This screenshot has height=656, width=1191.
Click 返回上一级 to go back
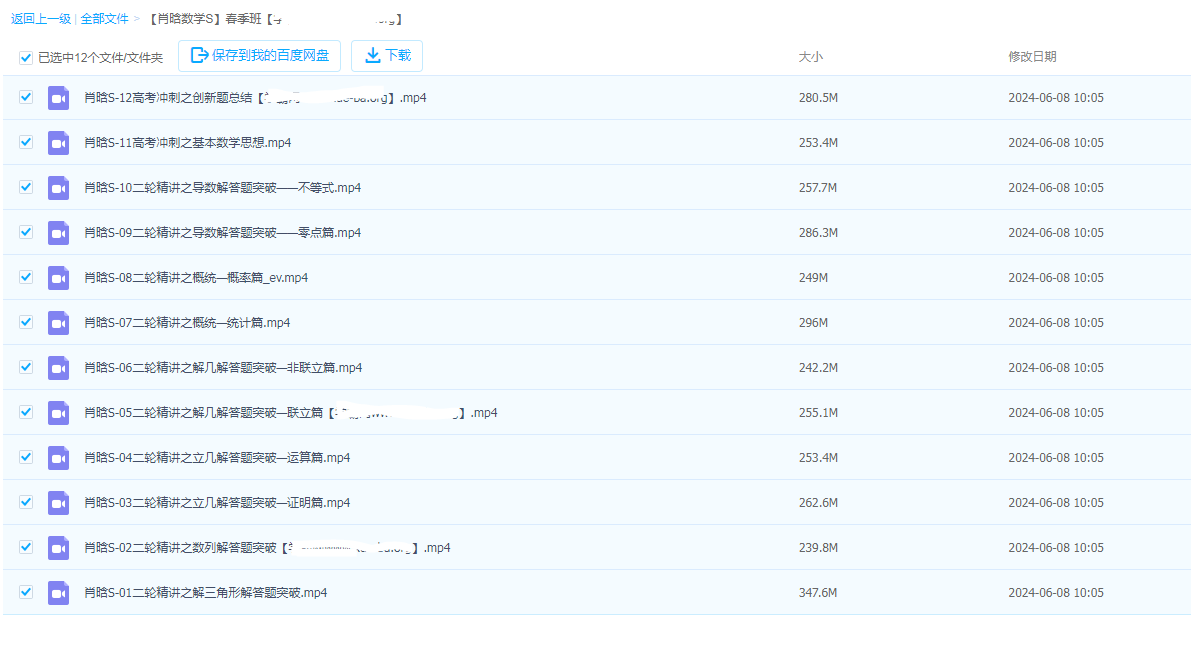point(41,17)
